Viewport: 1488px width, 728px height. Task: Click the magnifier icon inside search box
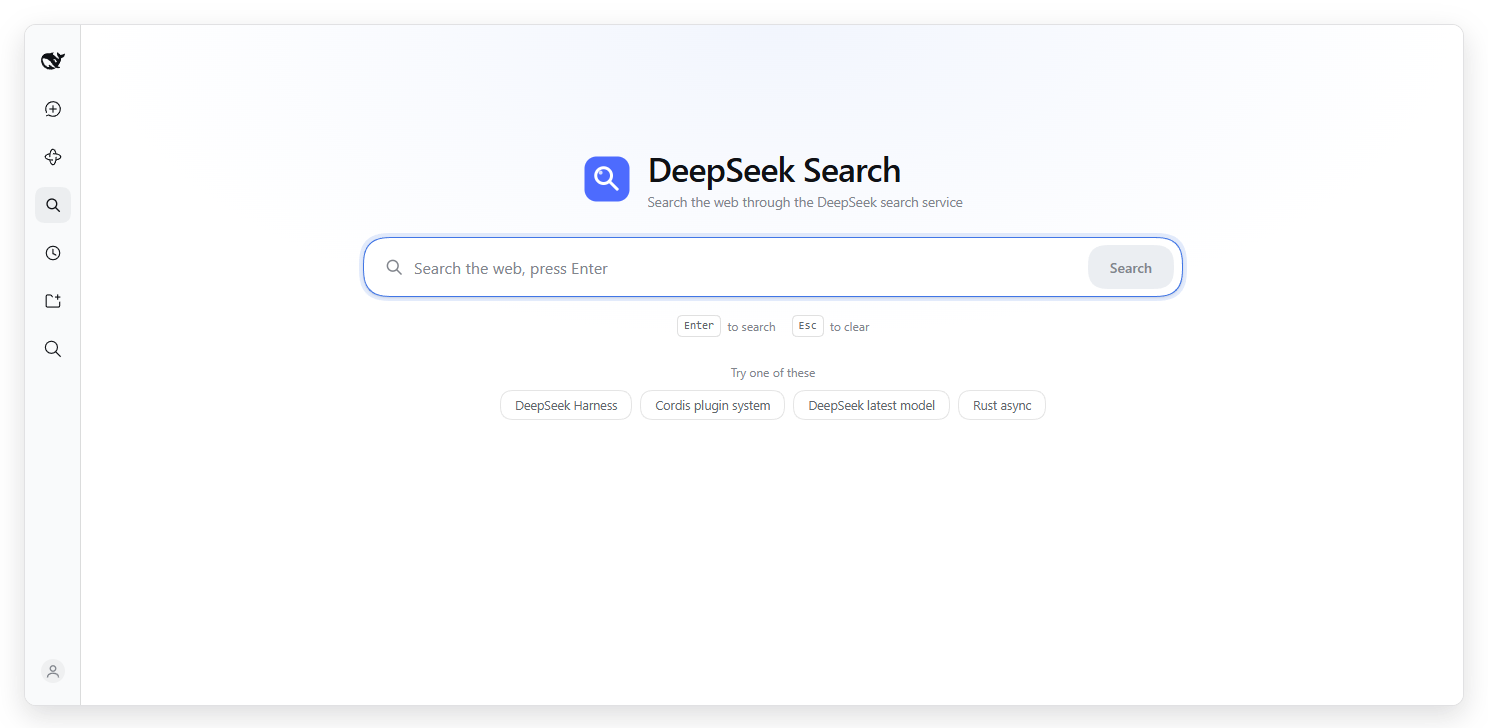click(394, 267)
